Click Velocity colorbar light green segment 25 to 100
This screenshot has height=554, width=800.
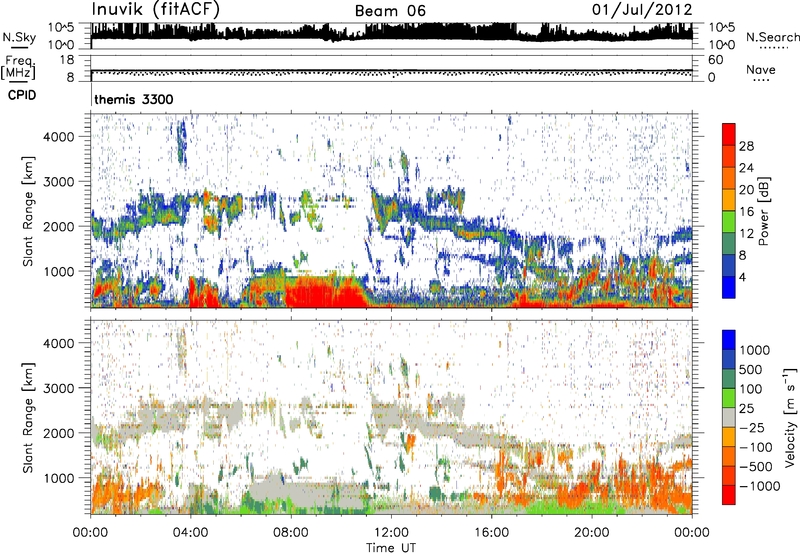click(x=729, y=398)
